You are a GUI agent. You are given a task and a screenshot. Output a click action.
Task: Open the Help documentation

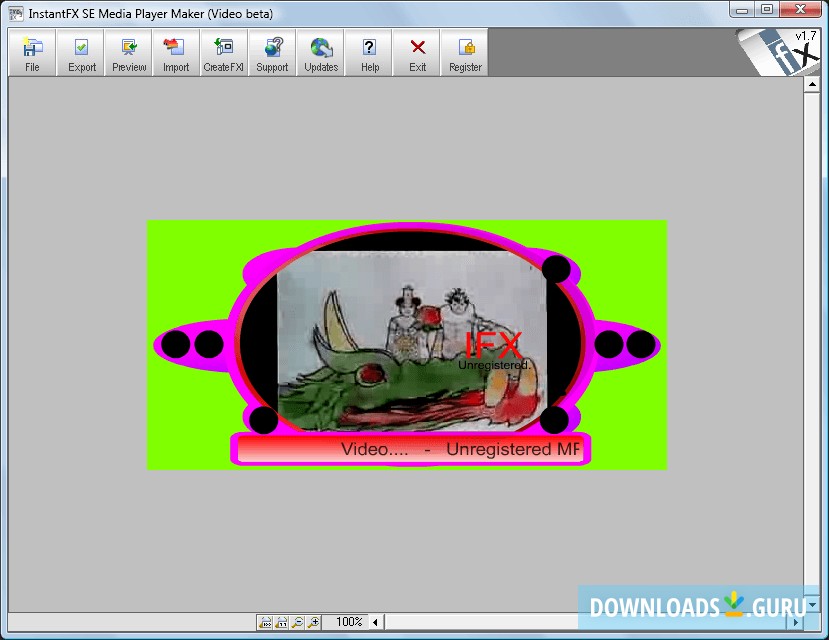369,52
